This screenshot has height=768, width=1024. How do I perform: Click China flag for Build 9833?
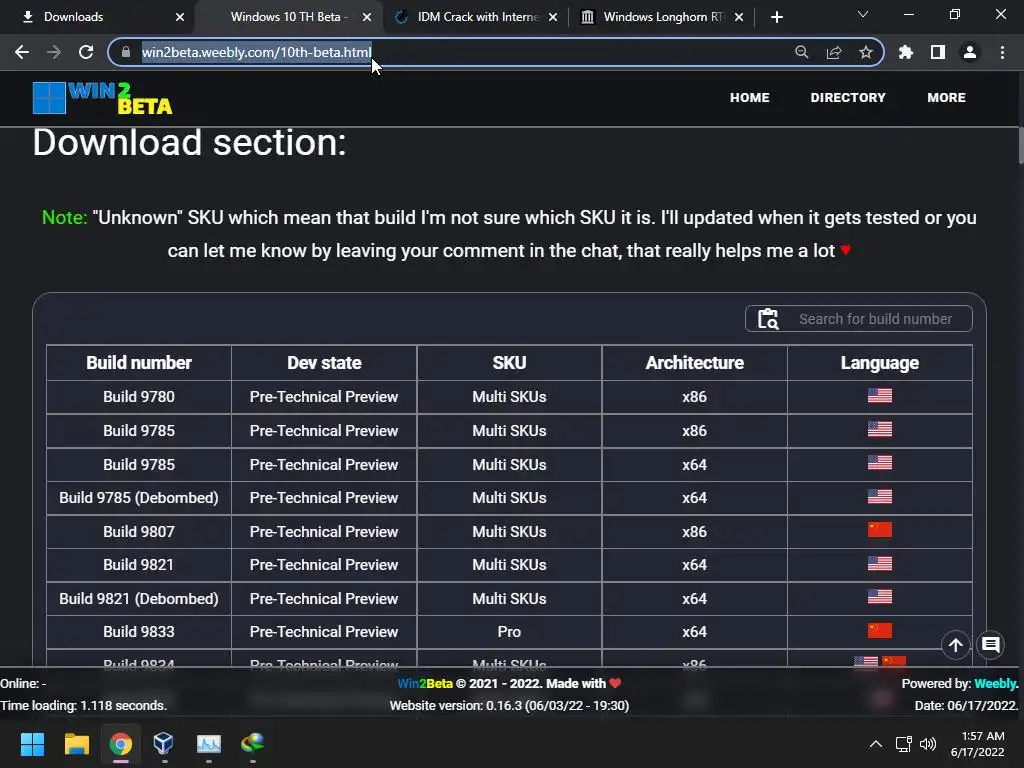[x=880, y=631]
